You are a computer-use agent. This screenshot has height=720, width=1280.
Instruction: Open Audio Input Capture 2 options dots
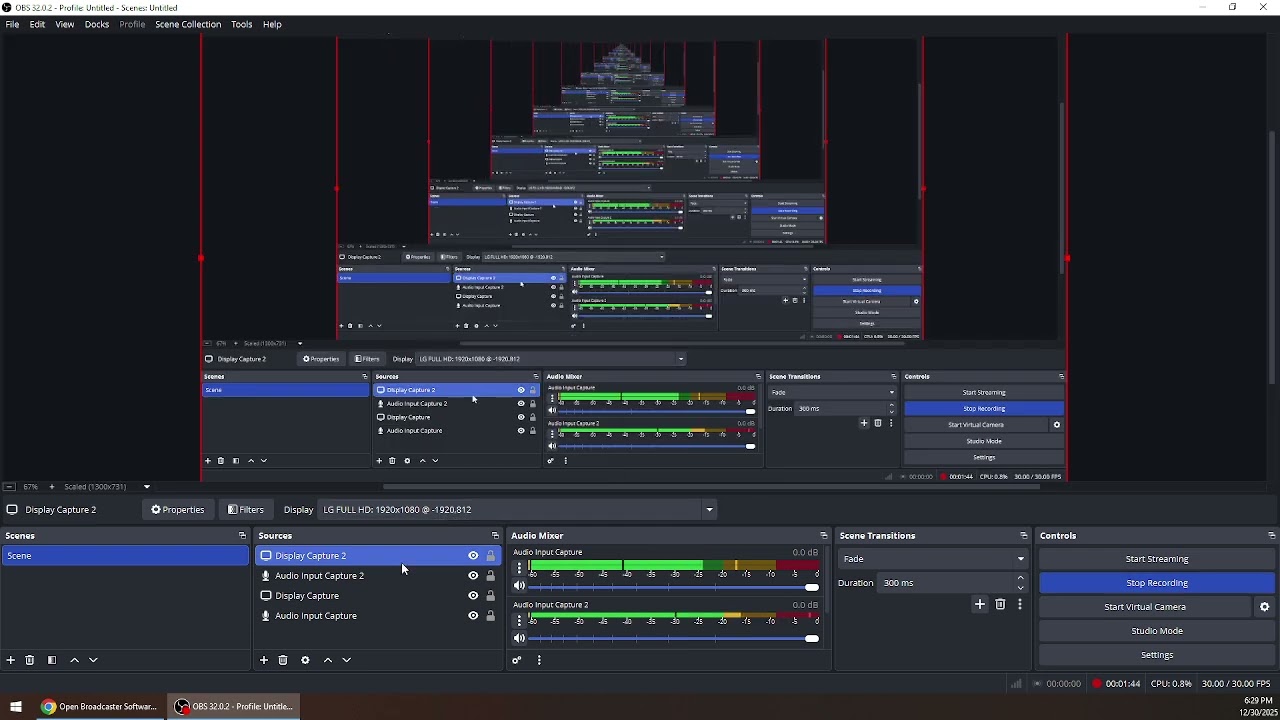518,620
